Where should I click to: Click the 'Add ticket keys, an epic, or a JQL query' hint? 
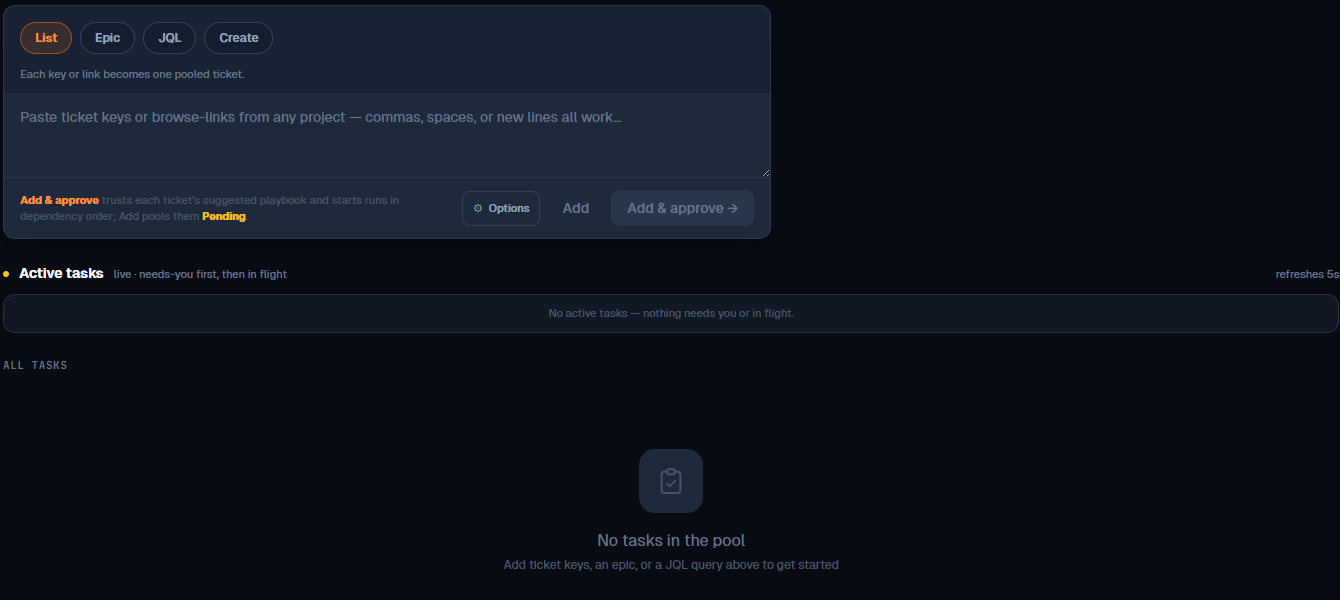pos(671,565)
